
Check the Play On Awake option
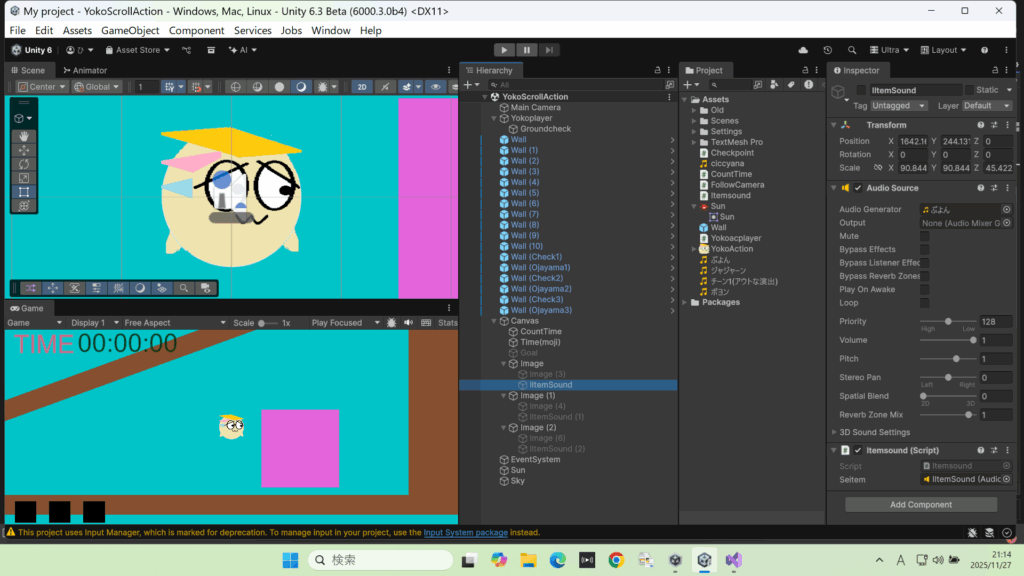(924, 289)
